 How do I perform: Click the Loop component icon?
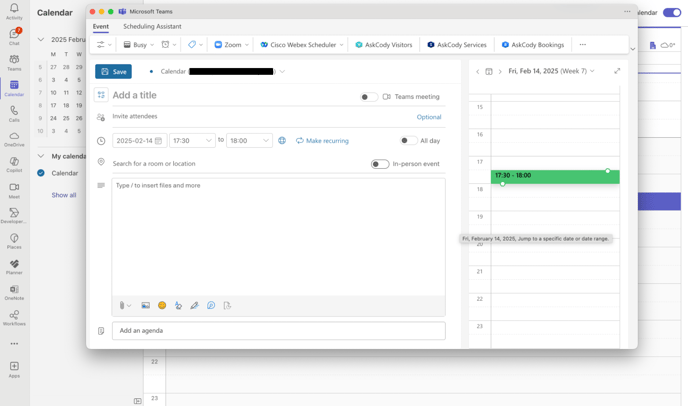coord(211,305)
